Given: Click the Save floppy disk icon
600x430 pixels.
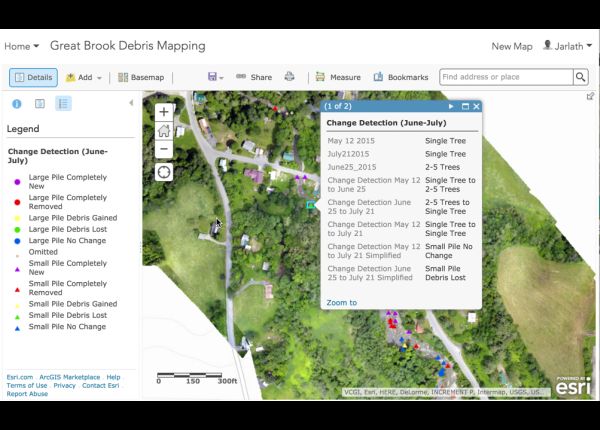Looking at the screenshot, I should [212, 77].
